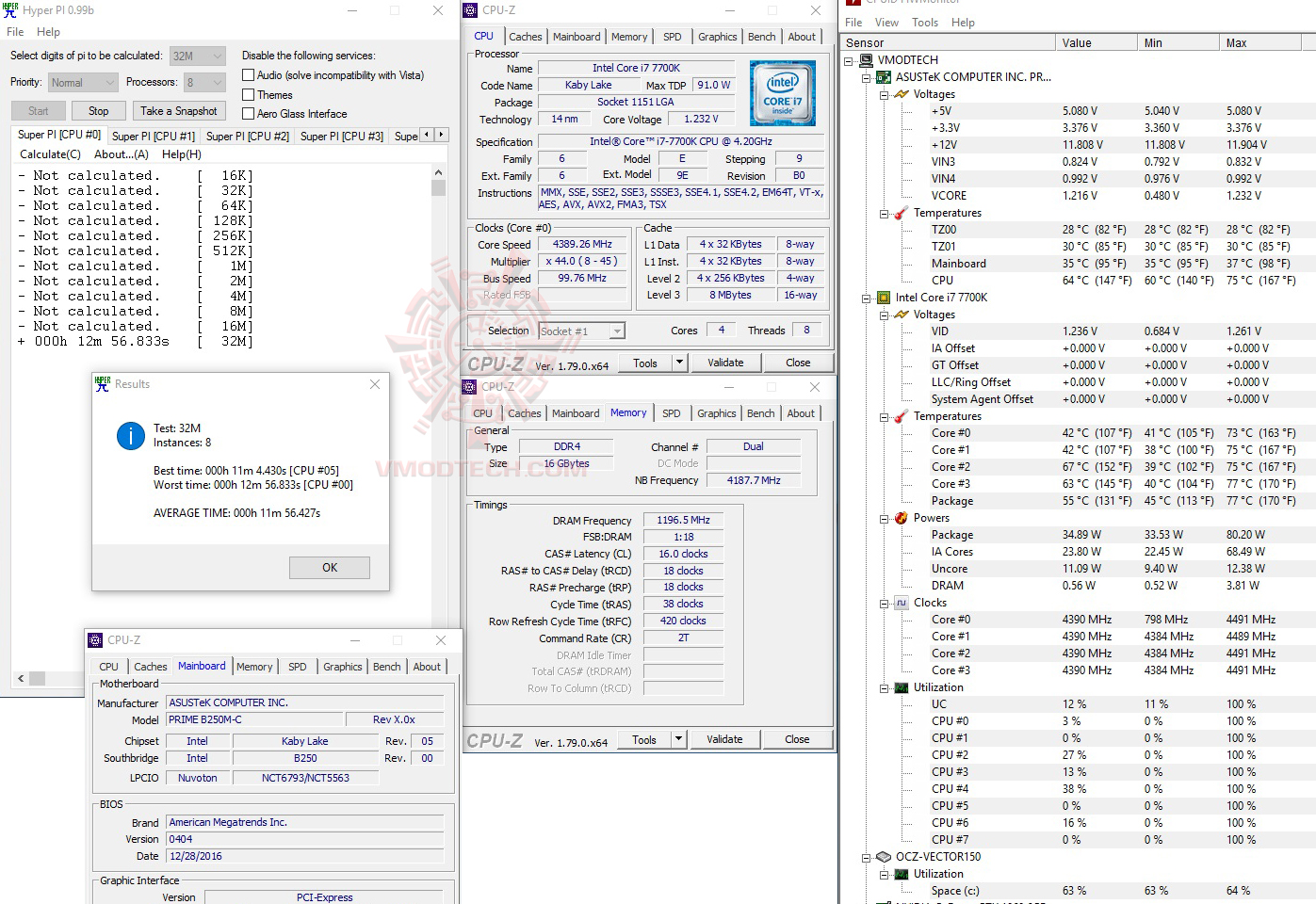Screen dimensions: 1316x904
Task: Select the Super PI [CPU #2] tab
Action: click(248, 136)
